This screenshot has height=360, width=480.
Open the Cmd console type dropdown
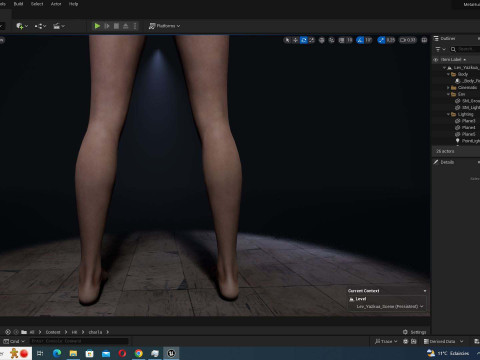(x=14, y=341)
